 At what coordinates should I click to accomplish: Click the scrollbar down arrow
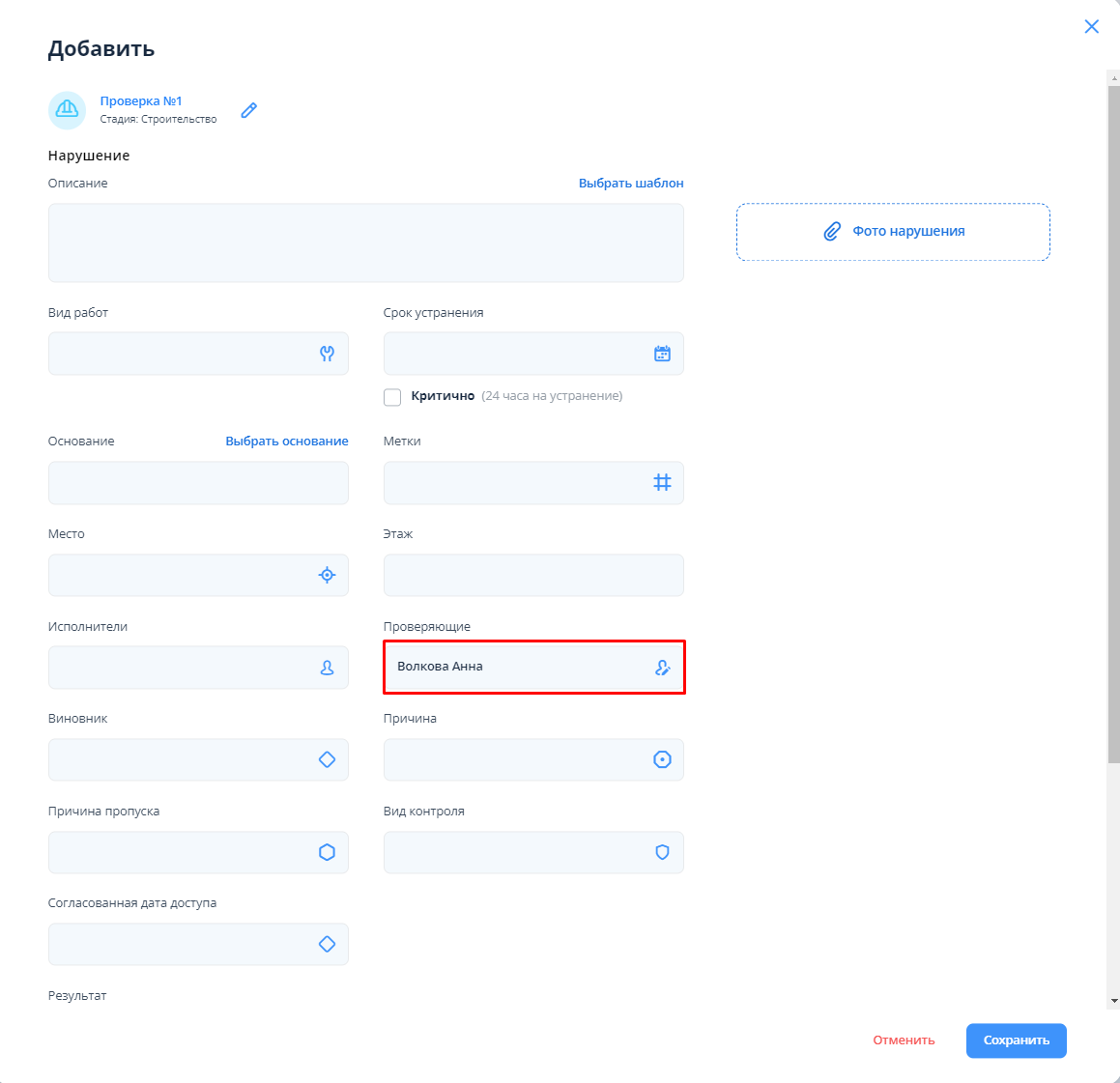(x=1113, y=1001)
